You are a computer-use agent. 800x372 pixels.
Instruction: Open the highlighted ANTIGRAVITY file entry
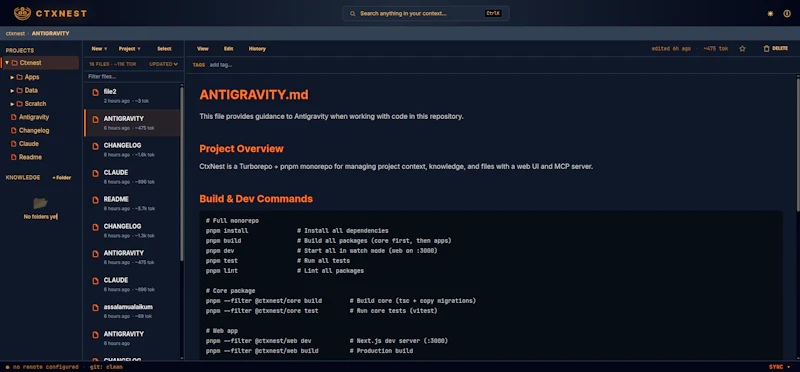pyautogui.click(x=132, y=123)
